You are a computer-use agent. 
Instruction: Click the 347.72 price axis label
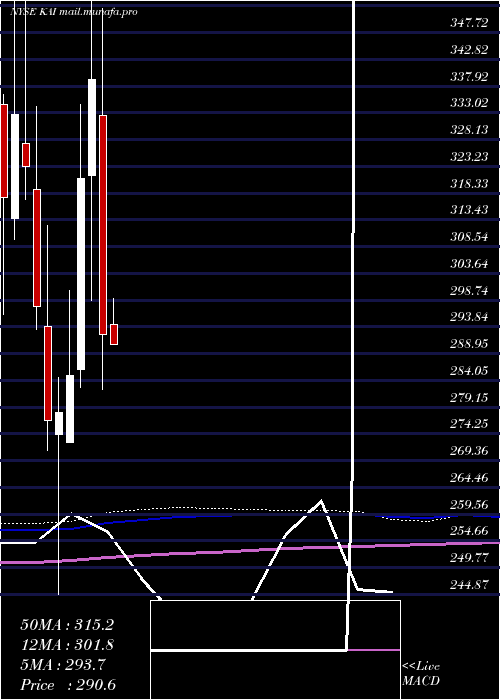(469, 23)
